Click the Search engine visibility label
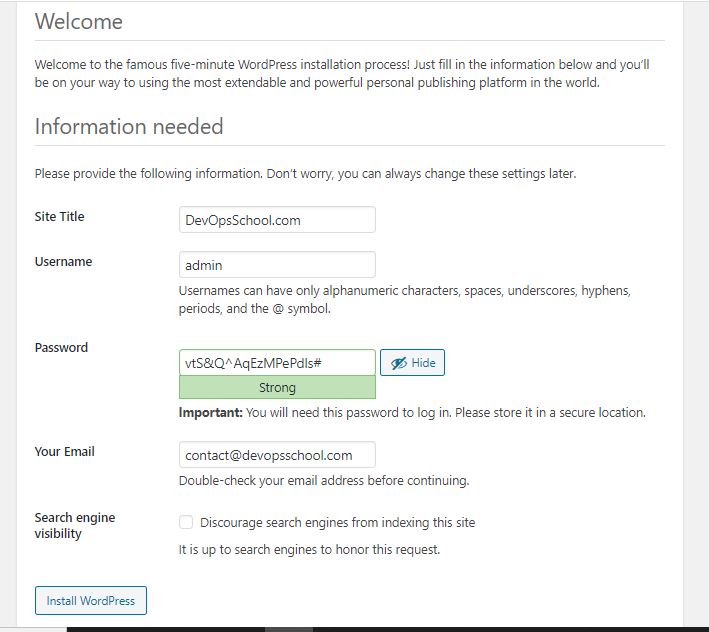The image size is (709, 632). (x=74, y=525)
